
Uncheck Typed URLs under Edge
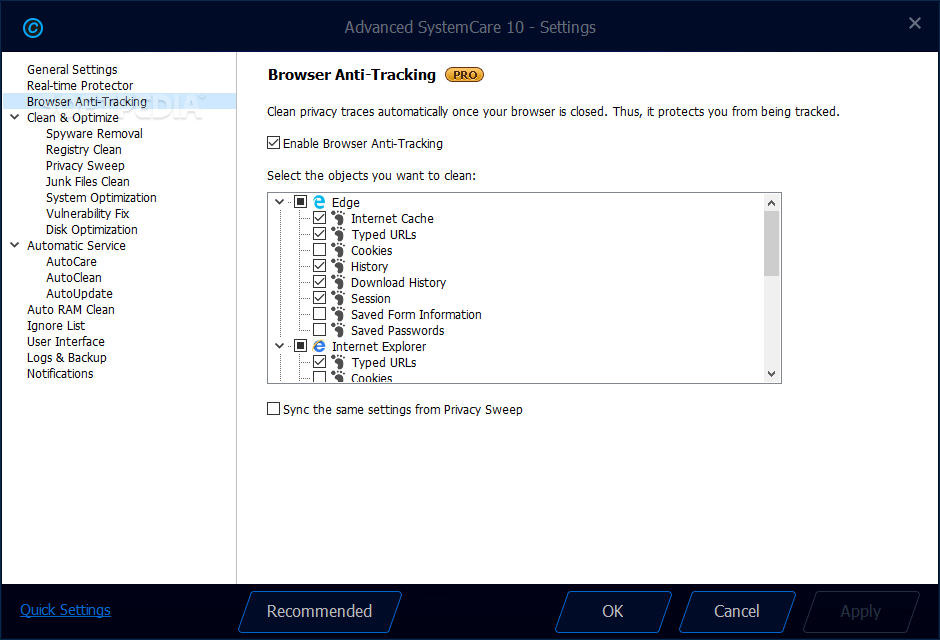point(320,234)
